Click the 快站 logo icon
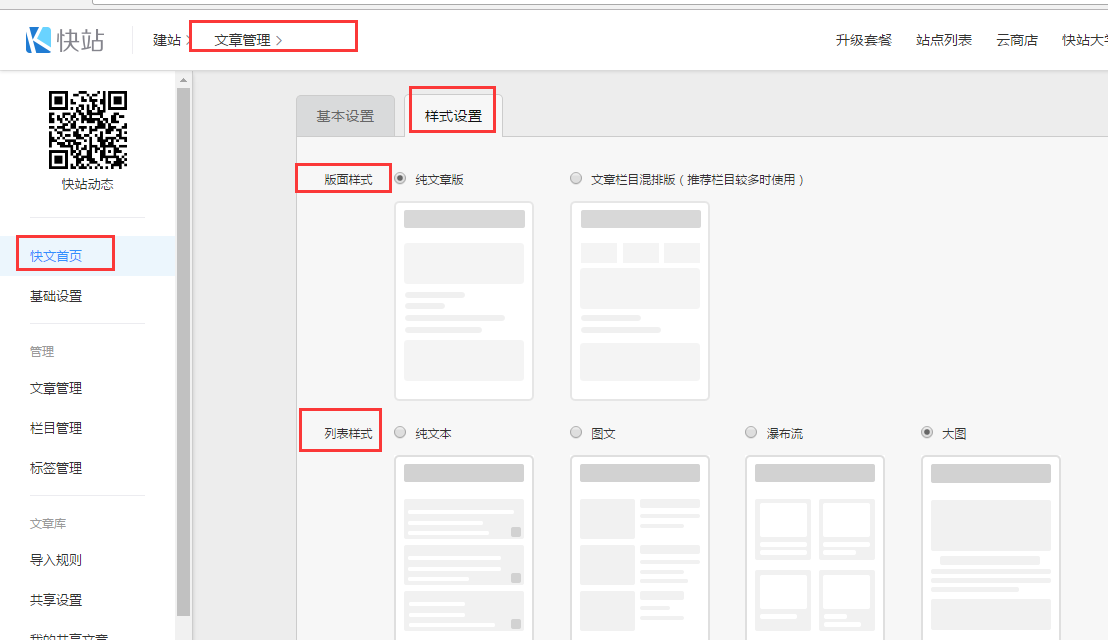This screenshot has height=640, width=1108. (38, 40)
